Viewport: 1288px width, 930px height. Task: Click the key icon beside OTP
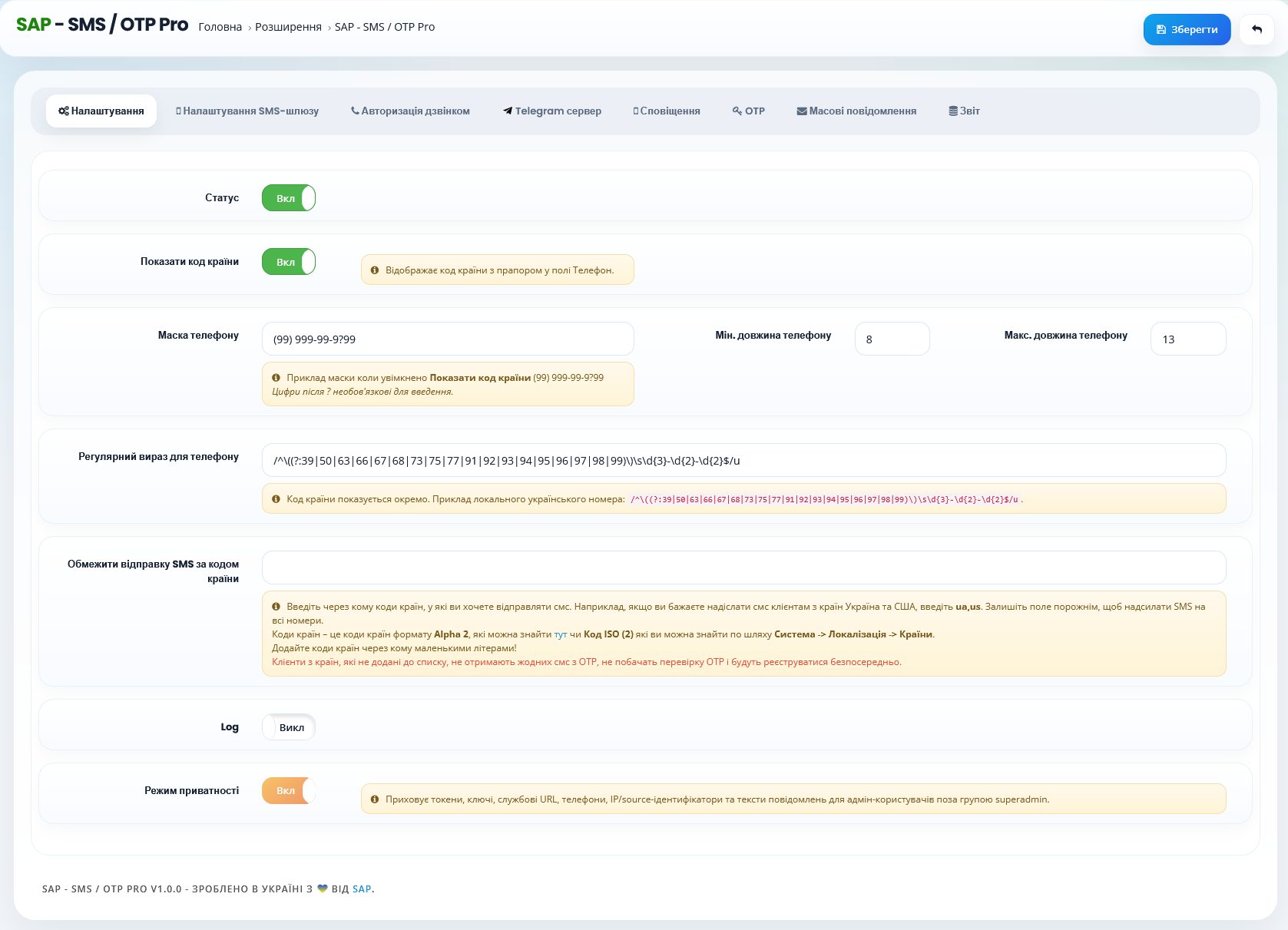pos(737,111)
